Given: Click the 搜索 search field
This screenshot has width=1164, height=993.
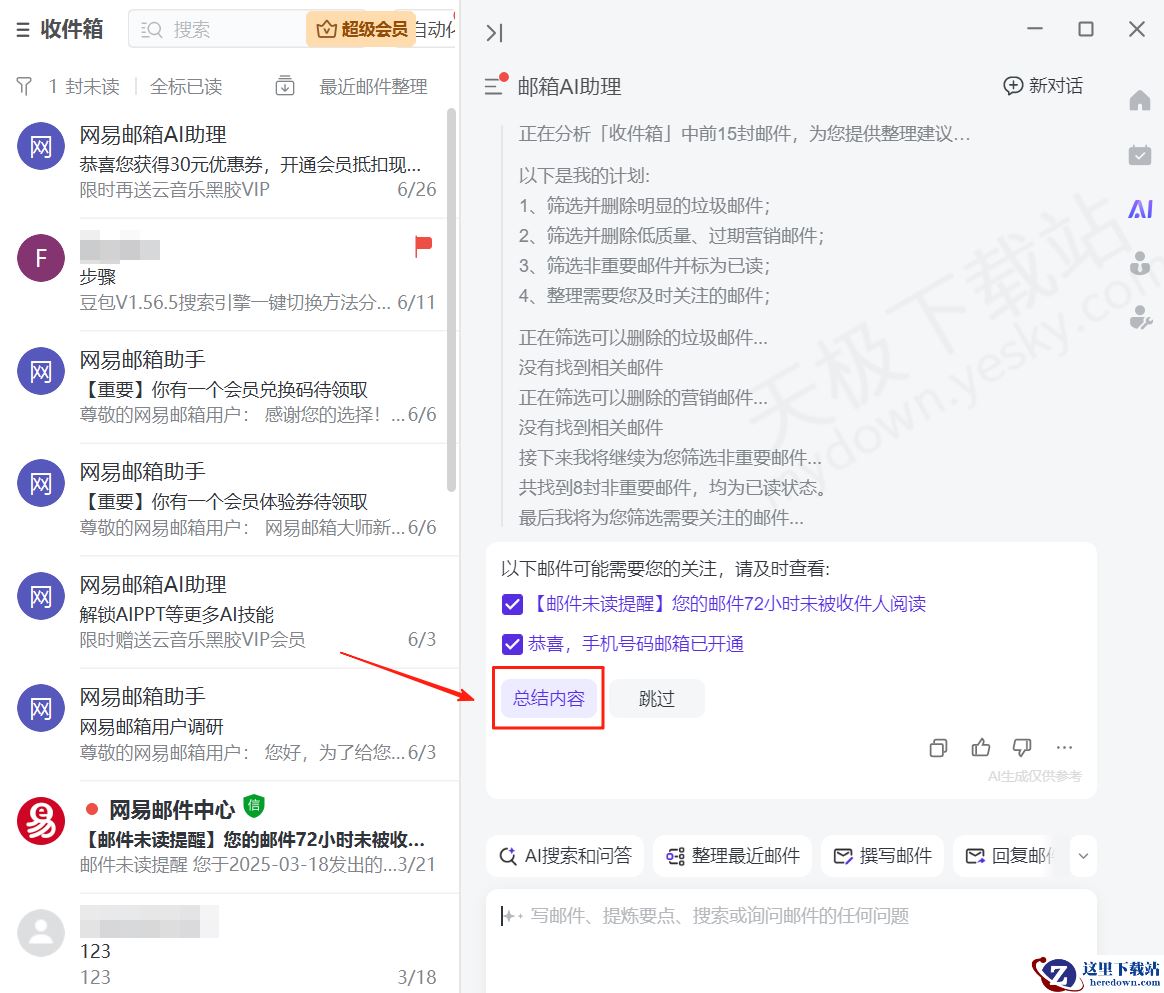Looking at the screenshot, I should point(219,29).
